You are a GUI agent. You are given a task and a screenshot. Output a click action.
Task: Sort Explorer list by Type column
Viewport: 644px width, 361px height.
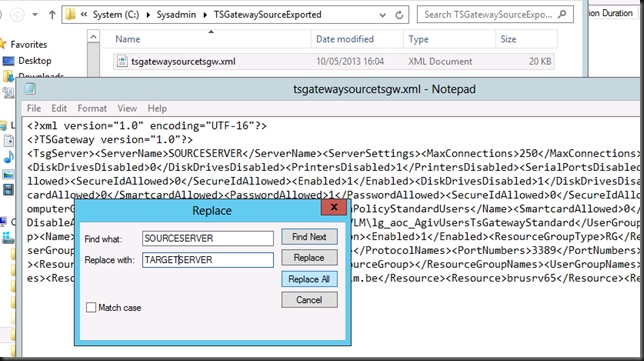419,39
